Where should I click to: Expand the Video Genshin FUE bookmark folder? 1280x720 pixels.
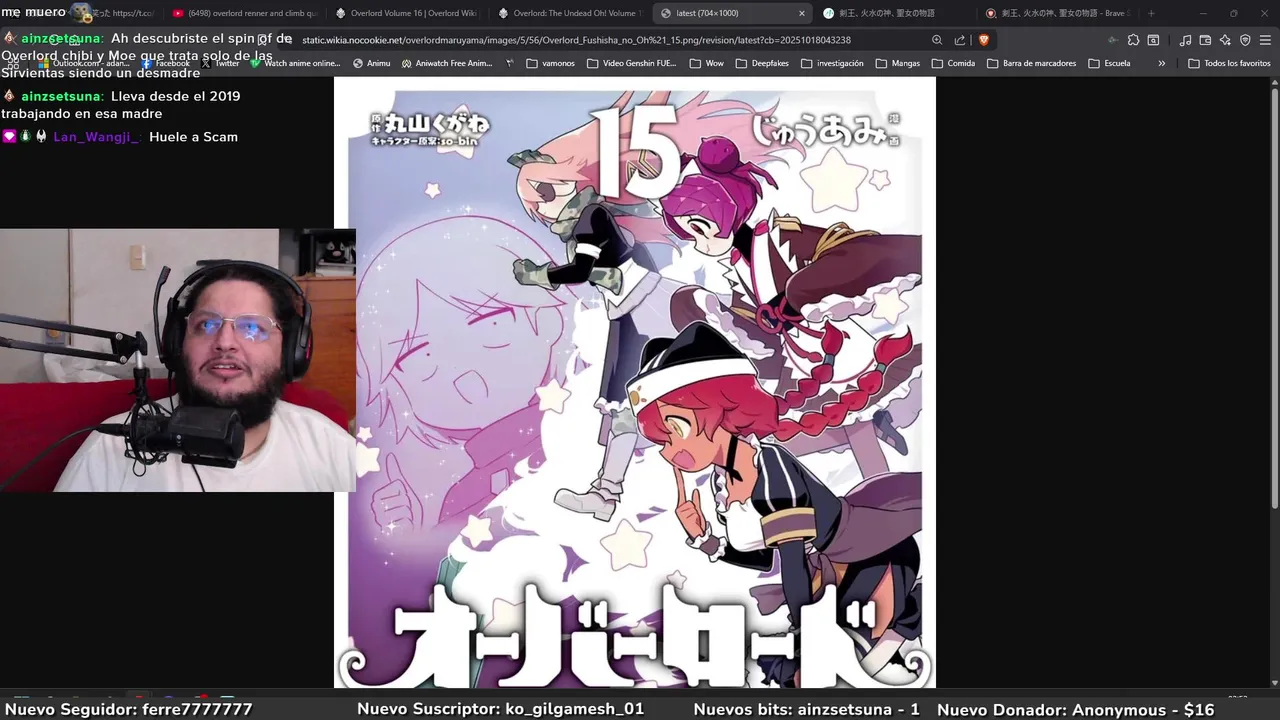click(631, 63)
